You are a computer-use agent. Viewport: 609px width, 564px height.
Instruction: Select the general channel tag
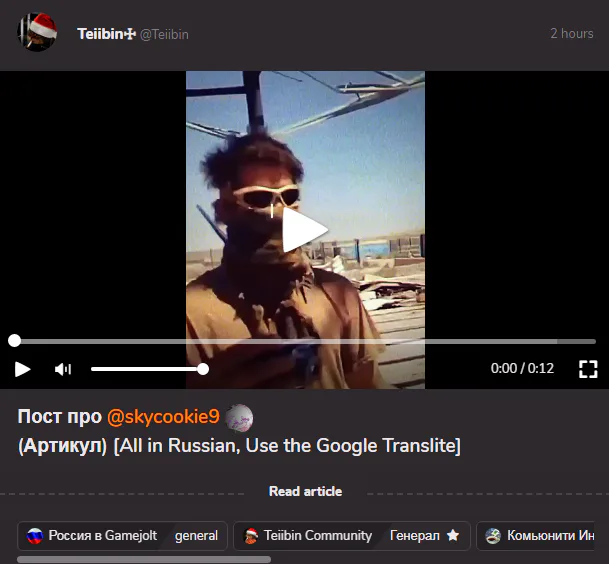[196, 536]
